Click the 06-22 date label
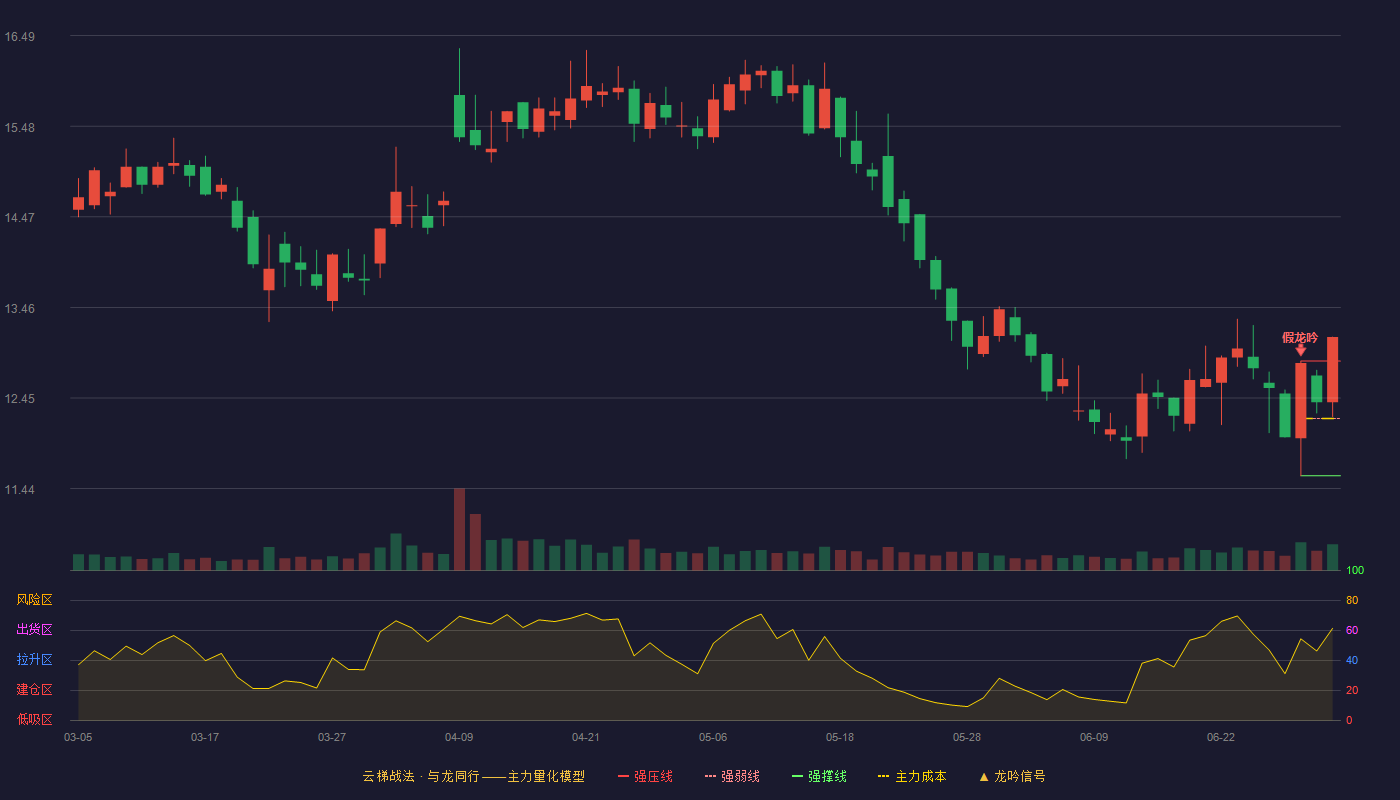 (x=1221, y=737)
